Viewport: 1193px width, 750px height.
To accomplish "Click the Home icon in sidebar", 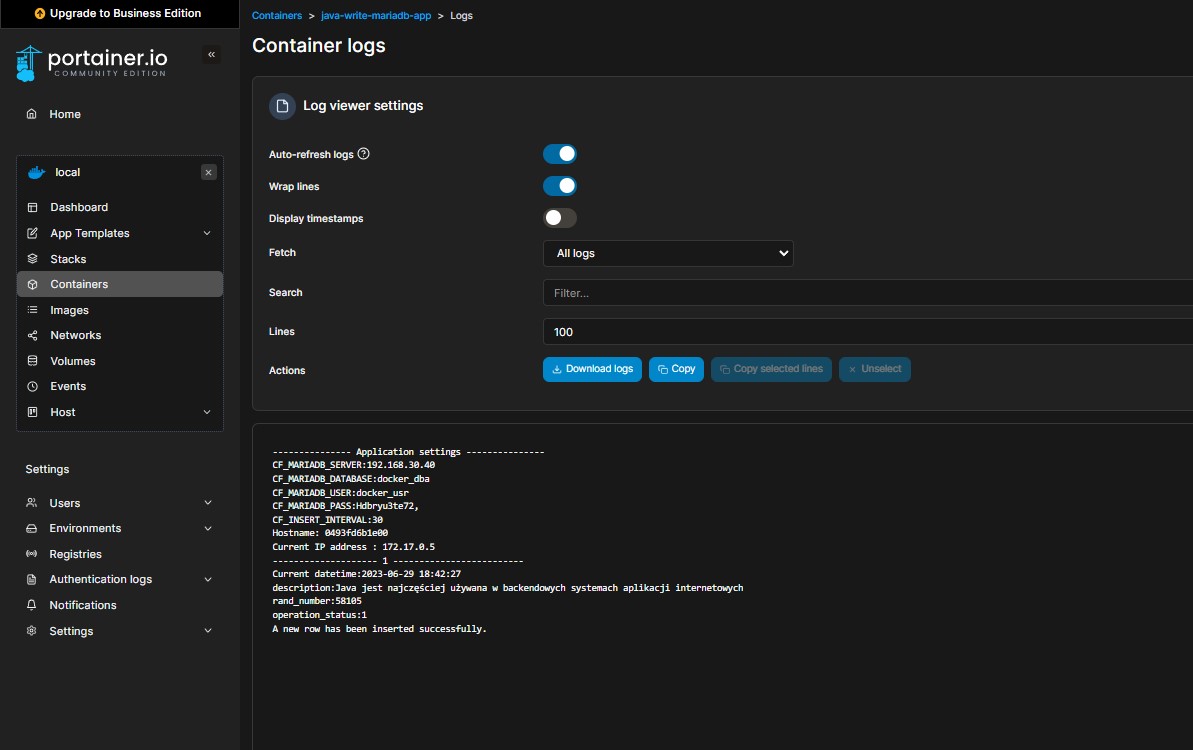I will [x=32, y=114].
